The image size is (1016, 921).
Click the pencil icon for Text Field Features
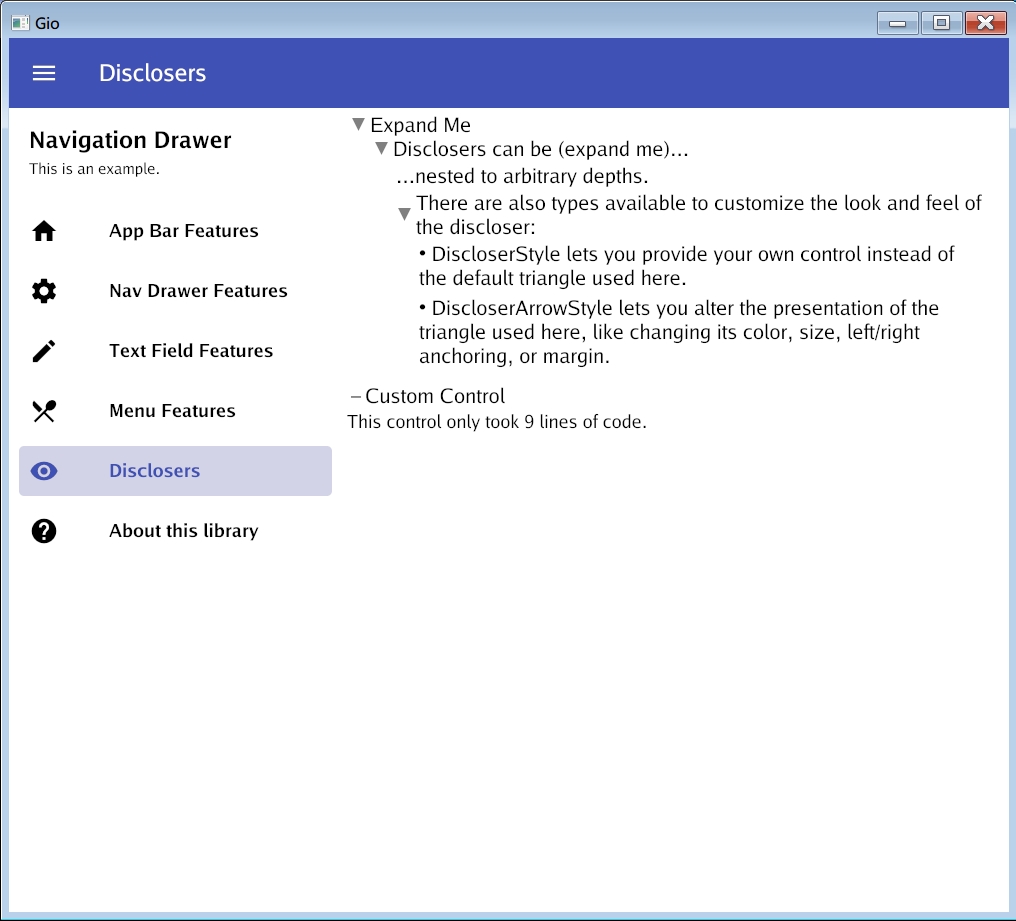pyautogui.click(x=44, y=351)
